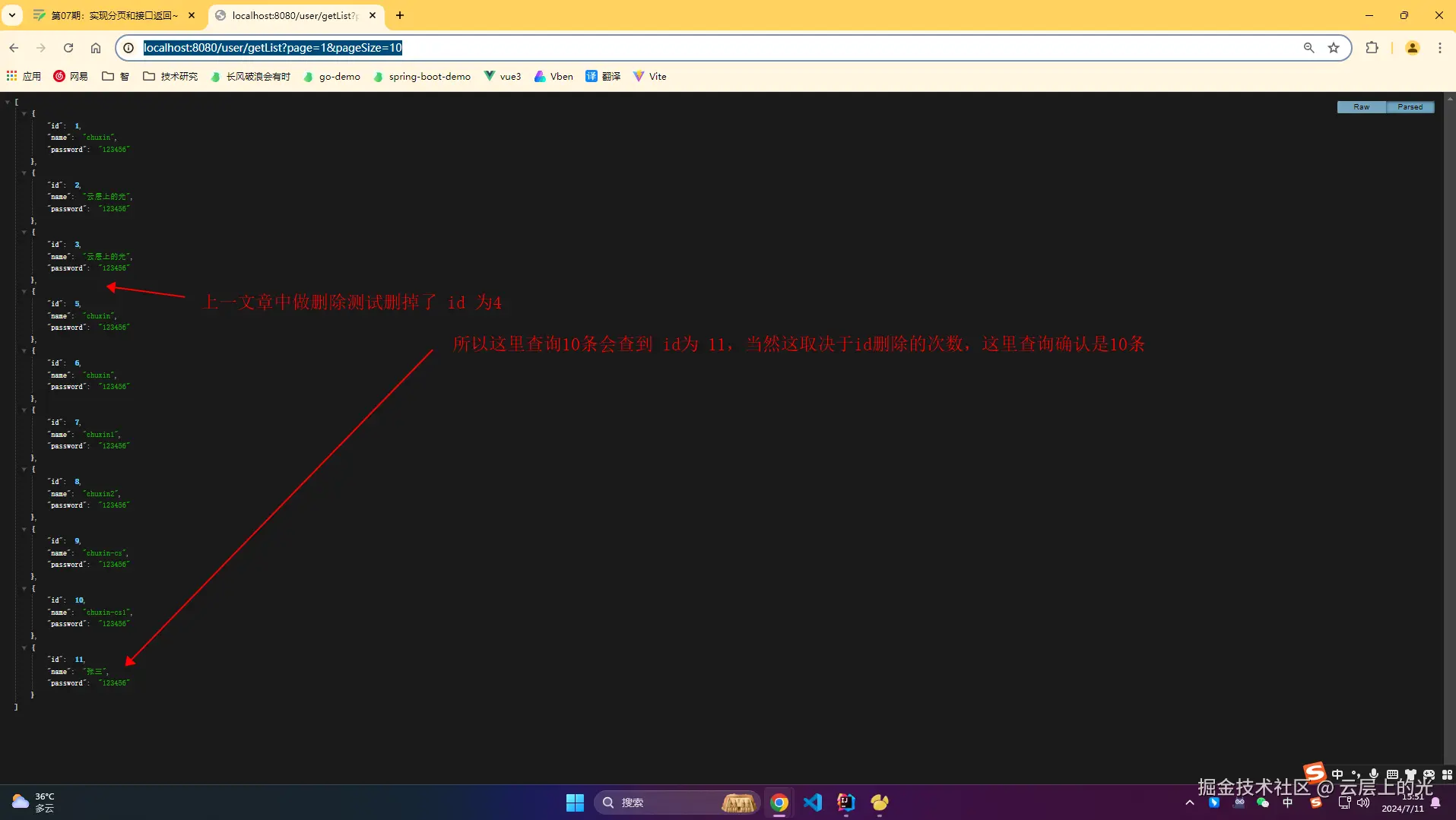
Task: Collapse the object with id 8
Action: [24, 469]
